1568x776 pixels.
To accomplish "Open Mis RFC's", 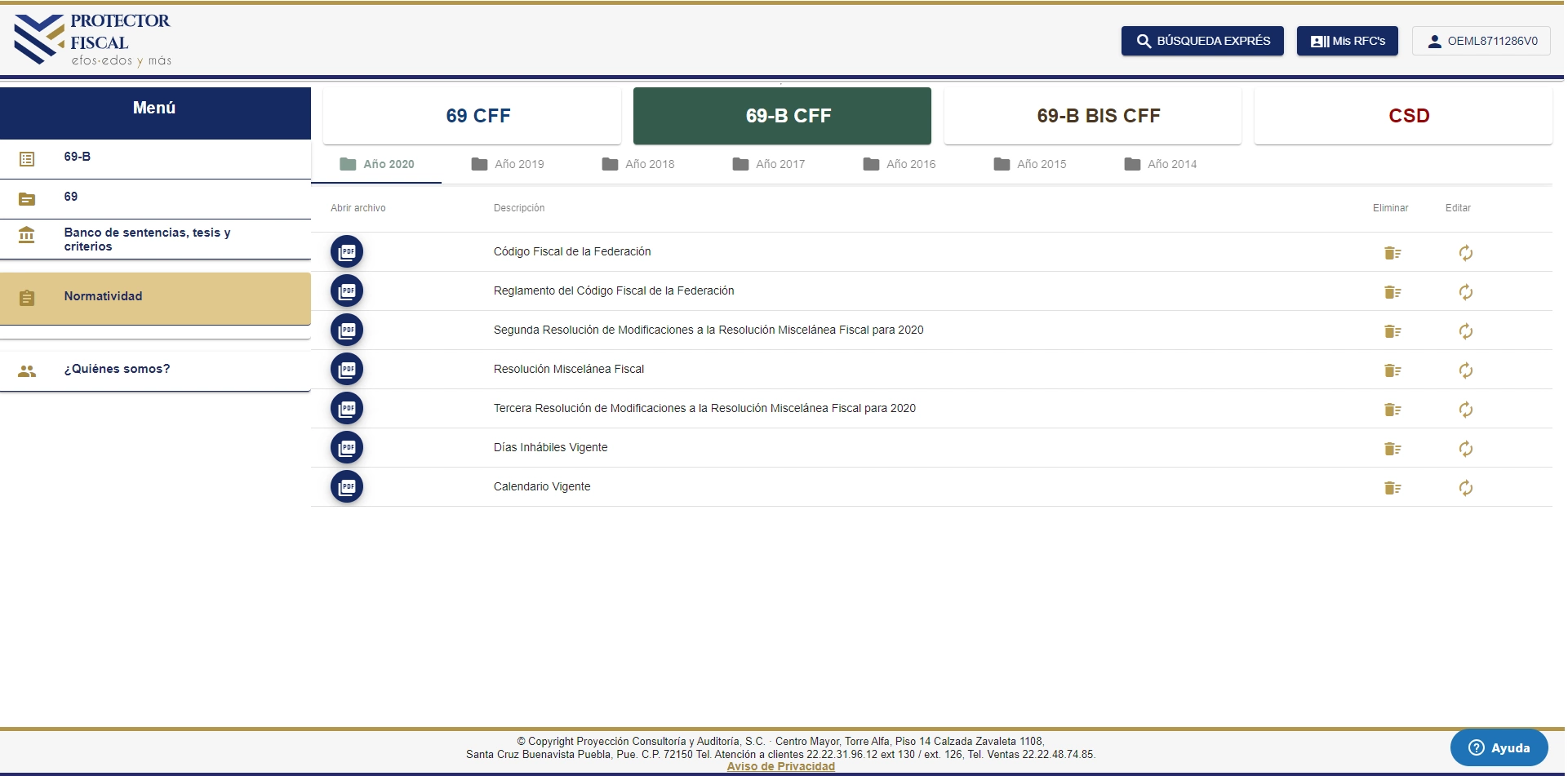I will 1347,41.
